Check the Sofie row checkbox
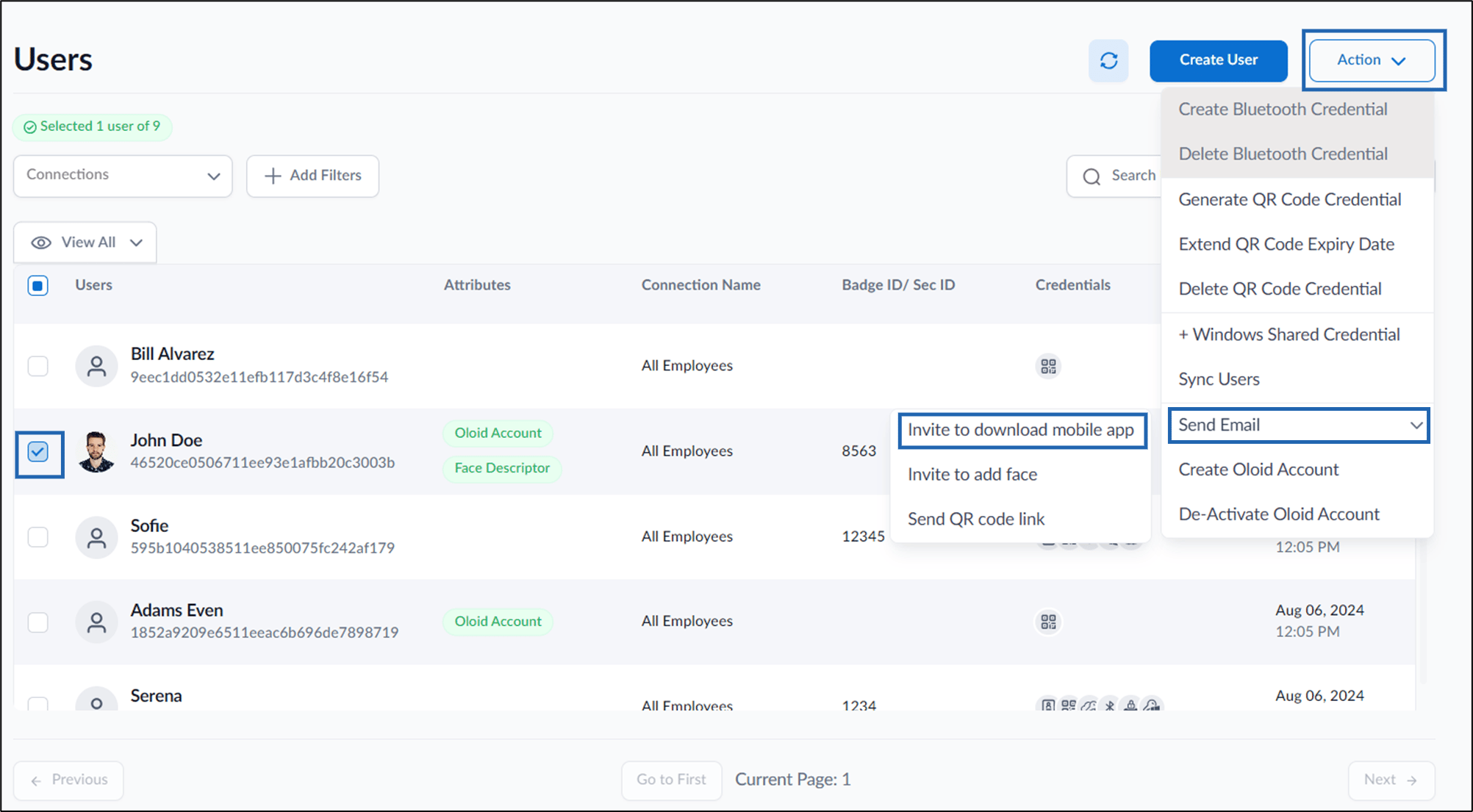The width and height of the screenshot is (1473, 812). [38, 537]
